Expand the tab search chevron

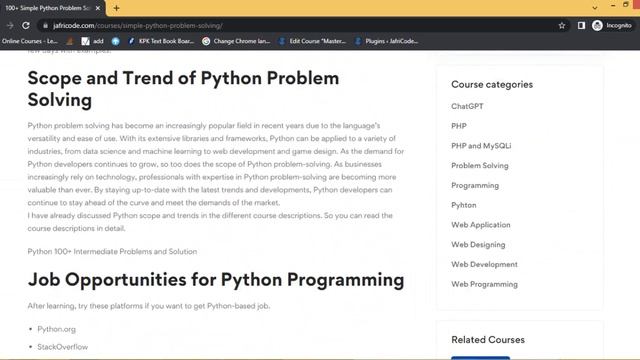[x=595, y=8]
